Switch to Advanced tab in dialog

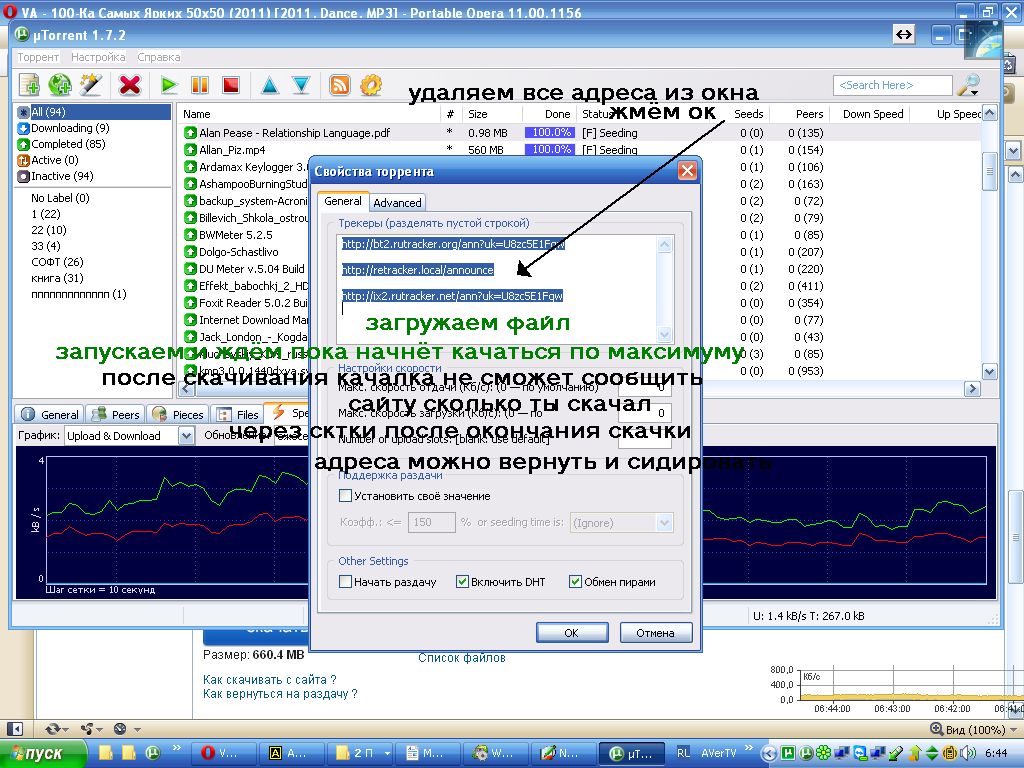pyautogui.click(x=397, y=202)
